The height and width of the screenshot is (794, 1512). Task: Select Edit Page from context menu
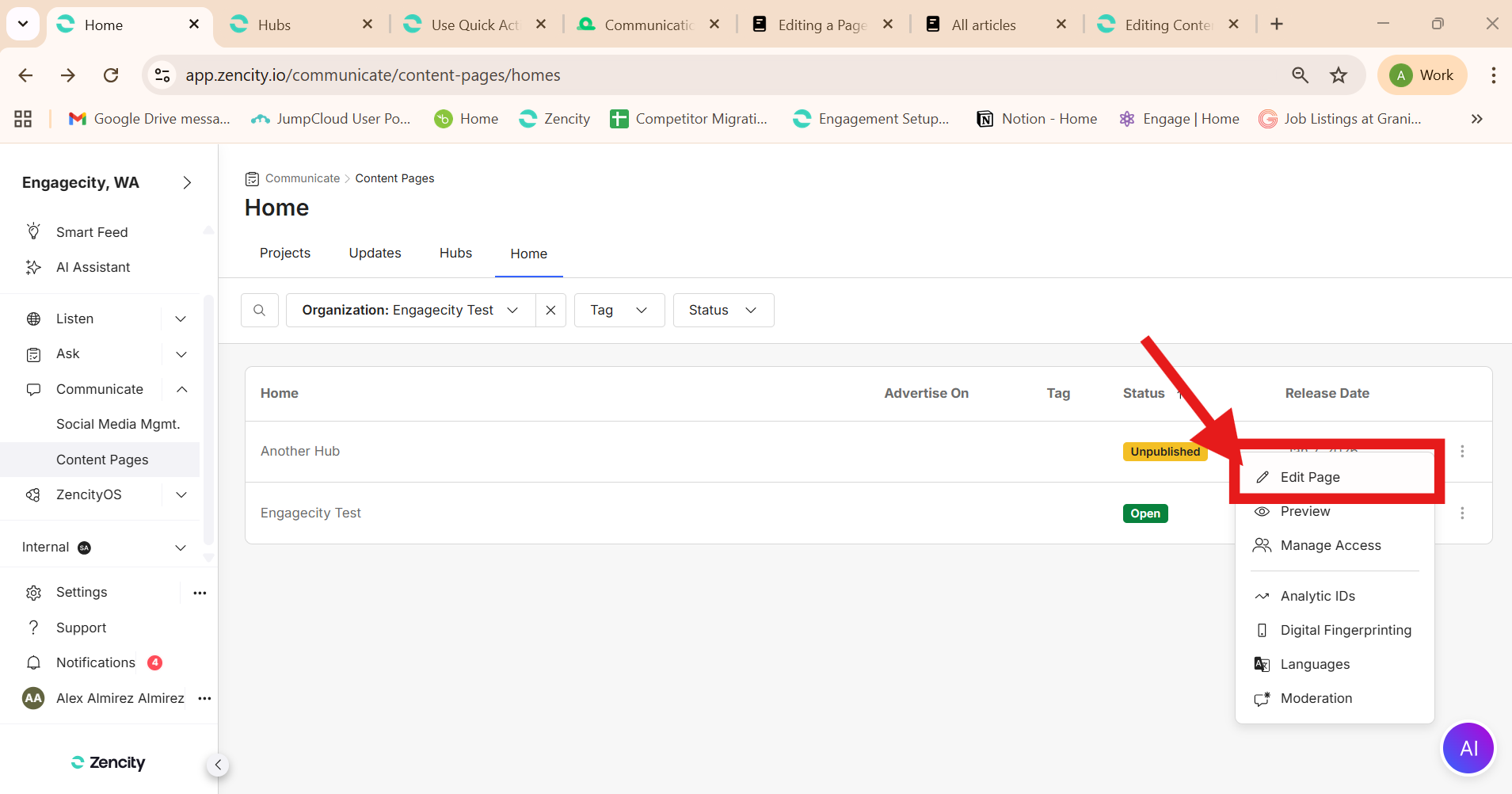click(1310, 477)
